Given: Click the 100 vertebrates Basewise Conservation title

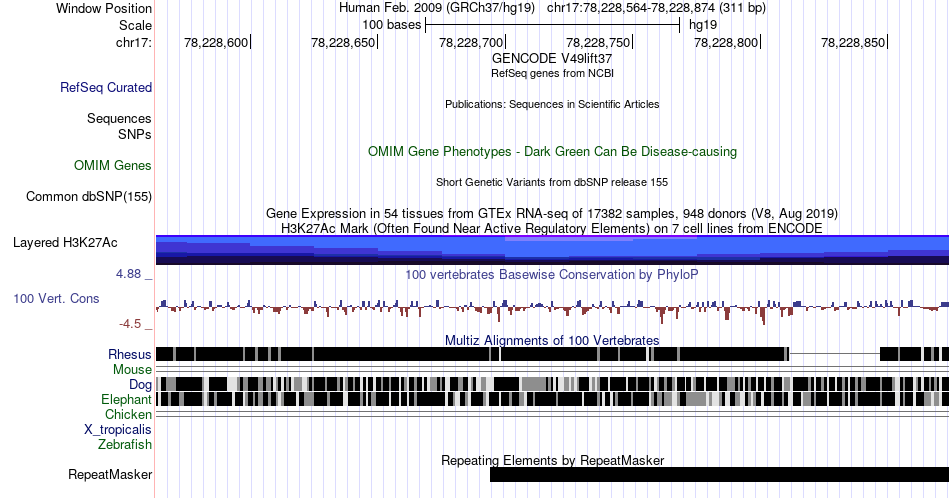Looking at the screenshot, I should point(552,274).
